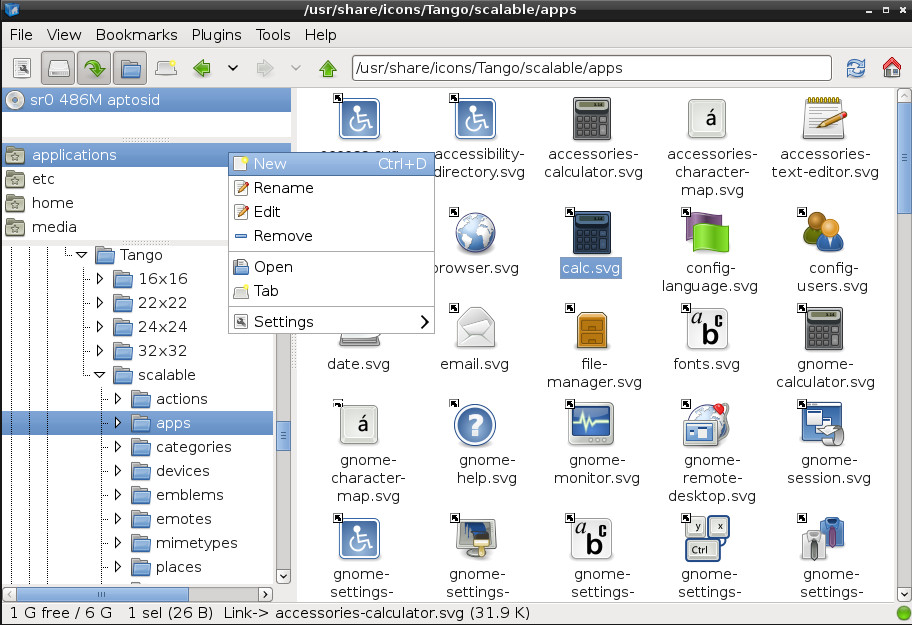Expand the categories folder
This screenshot has width=912, height=625.
[117, 447]
